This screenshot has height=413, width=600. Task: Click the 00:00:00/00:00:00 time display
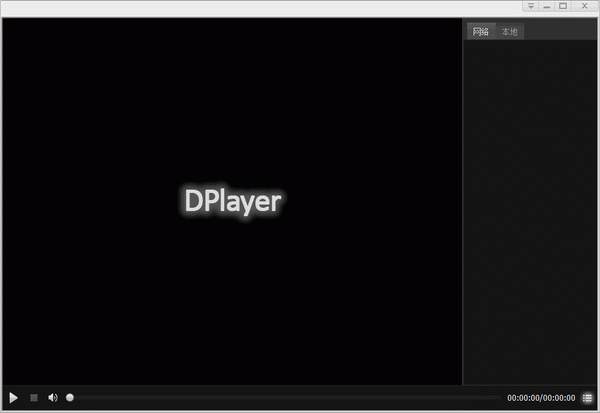(x=541, y=398)
